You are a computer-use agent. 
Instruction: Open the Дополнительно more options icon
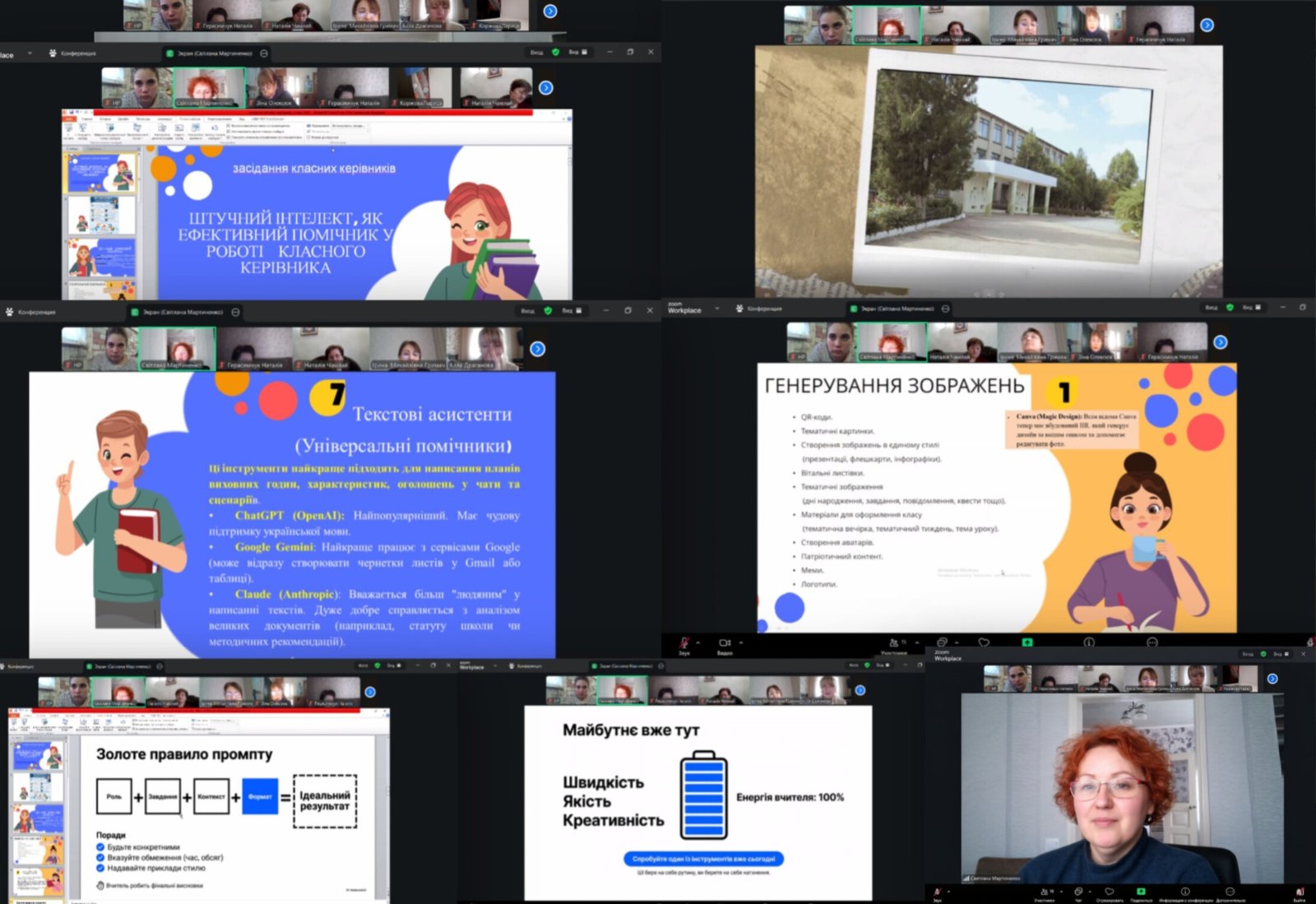1230,892
